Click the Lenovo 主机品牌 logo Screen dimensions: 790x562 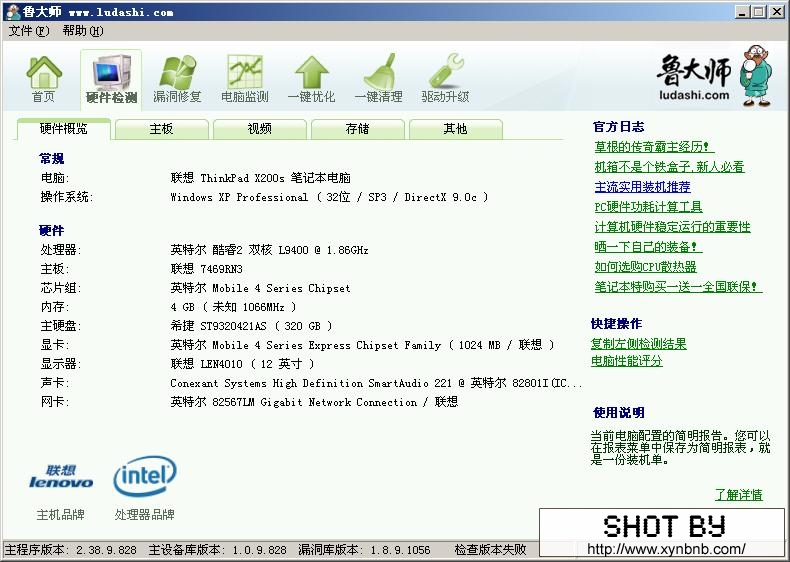coord(61,476)
